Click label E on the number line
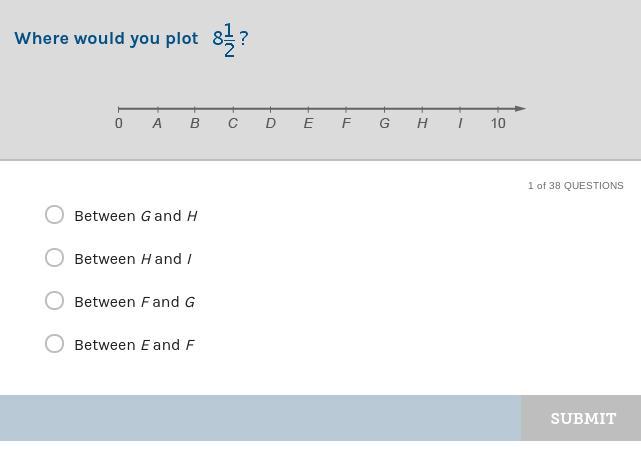This screenshot has width=641, height=449. 308,123
